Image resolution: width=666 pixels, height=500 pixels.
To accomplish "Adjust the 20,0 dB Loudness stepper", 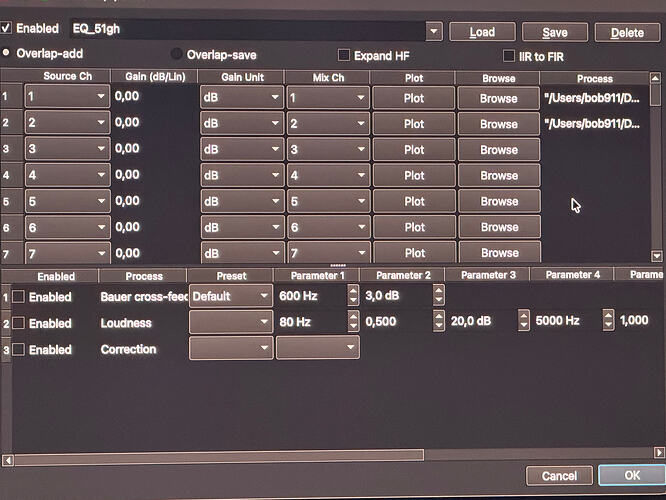I will click(x=524, y=320).
